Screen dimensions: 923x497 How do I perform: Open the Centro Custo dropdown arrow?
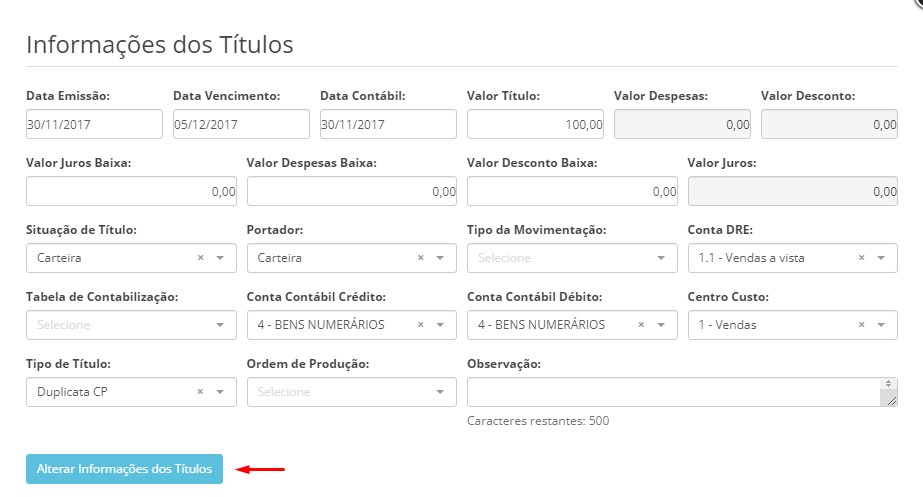(881, 325)
